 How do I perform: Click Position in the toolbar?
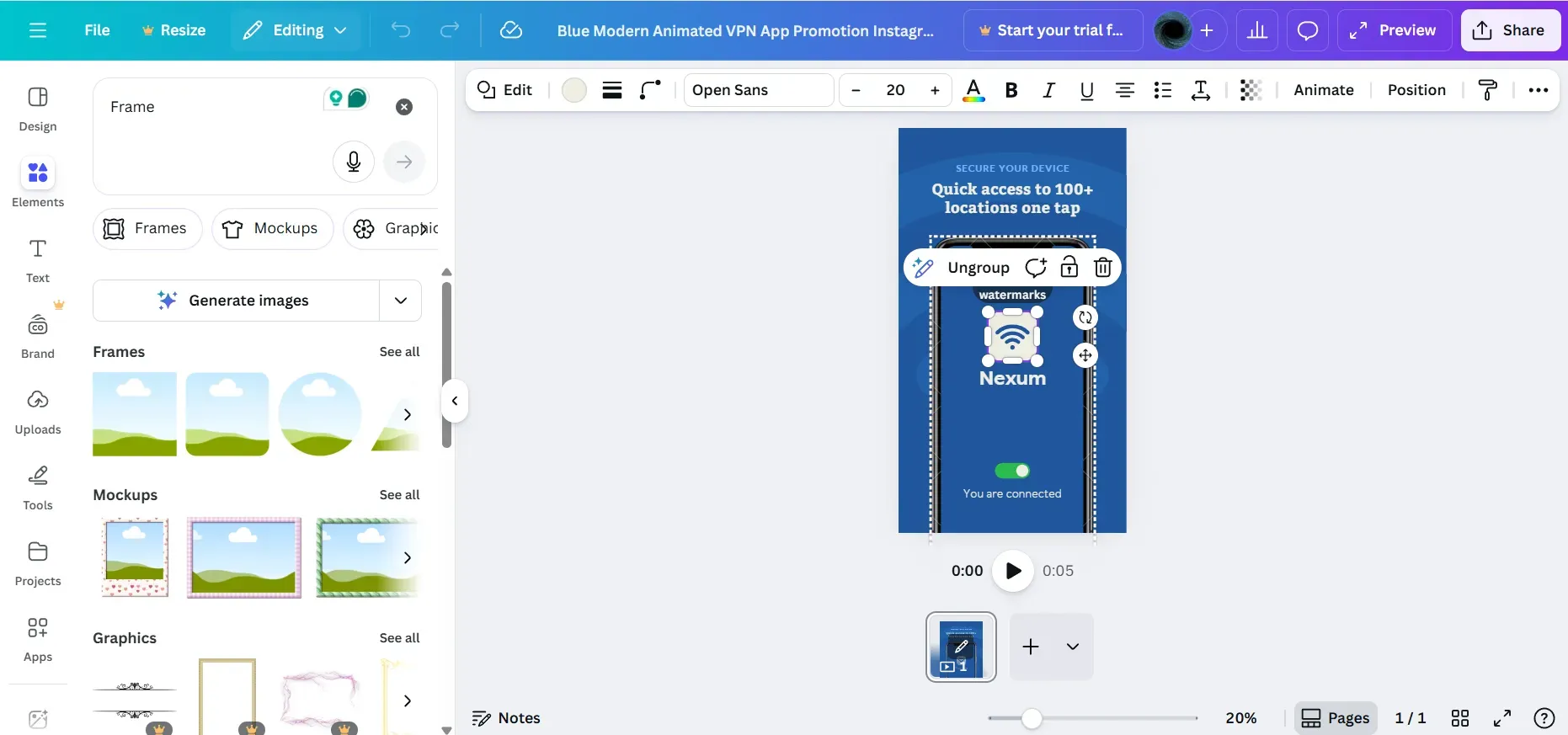click(x=1416, y=90)
